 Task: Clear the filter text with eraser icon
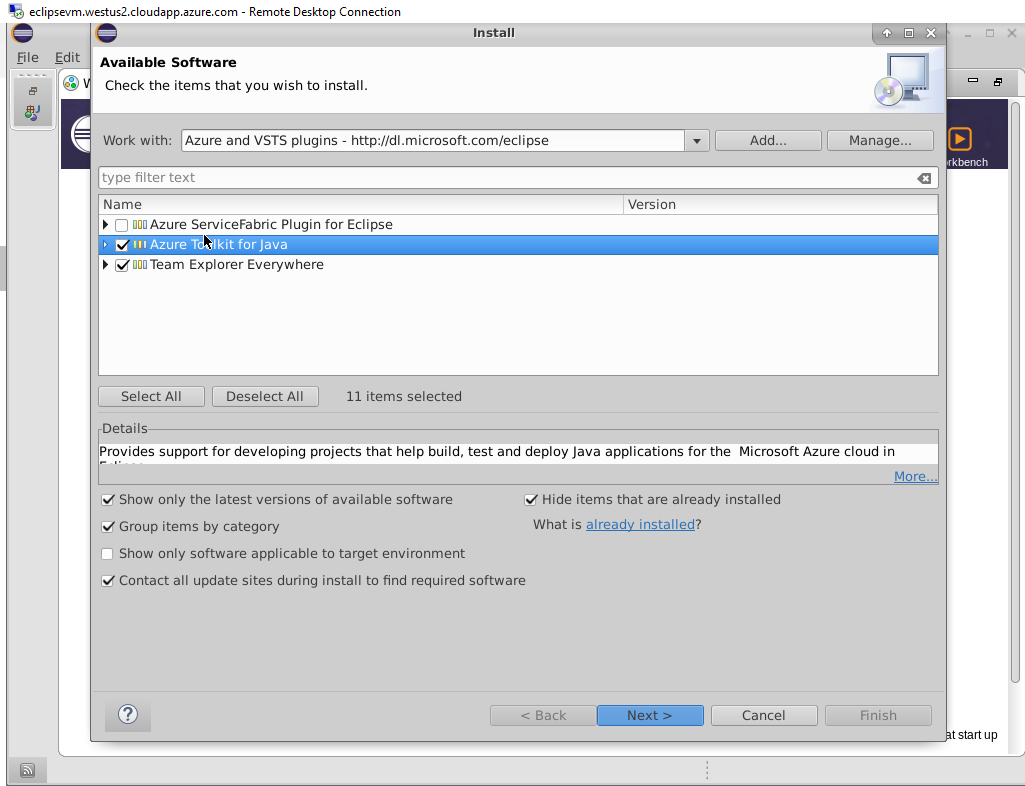click(x=924, y=178)
